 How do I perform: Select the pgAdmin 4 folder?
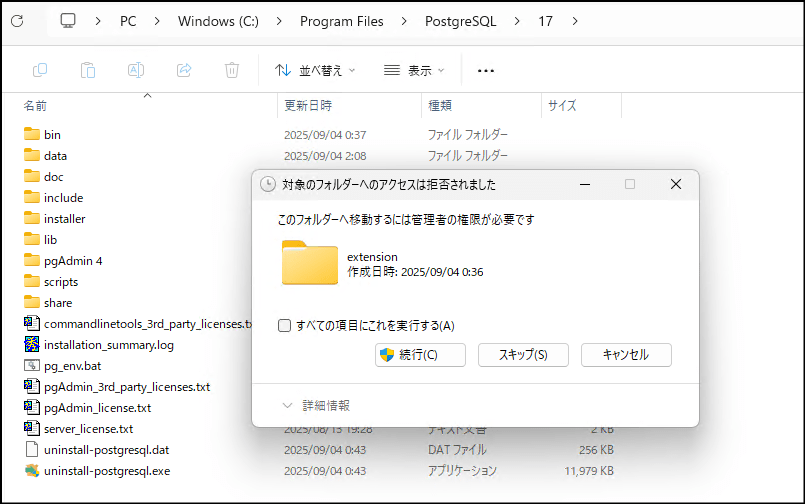(x=73, y=260)
